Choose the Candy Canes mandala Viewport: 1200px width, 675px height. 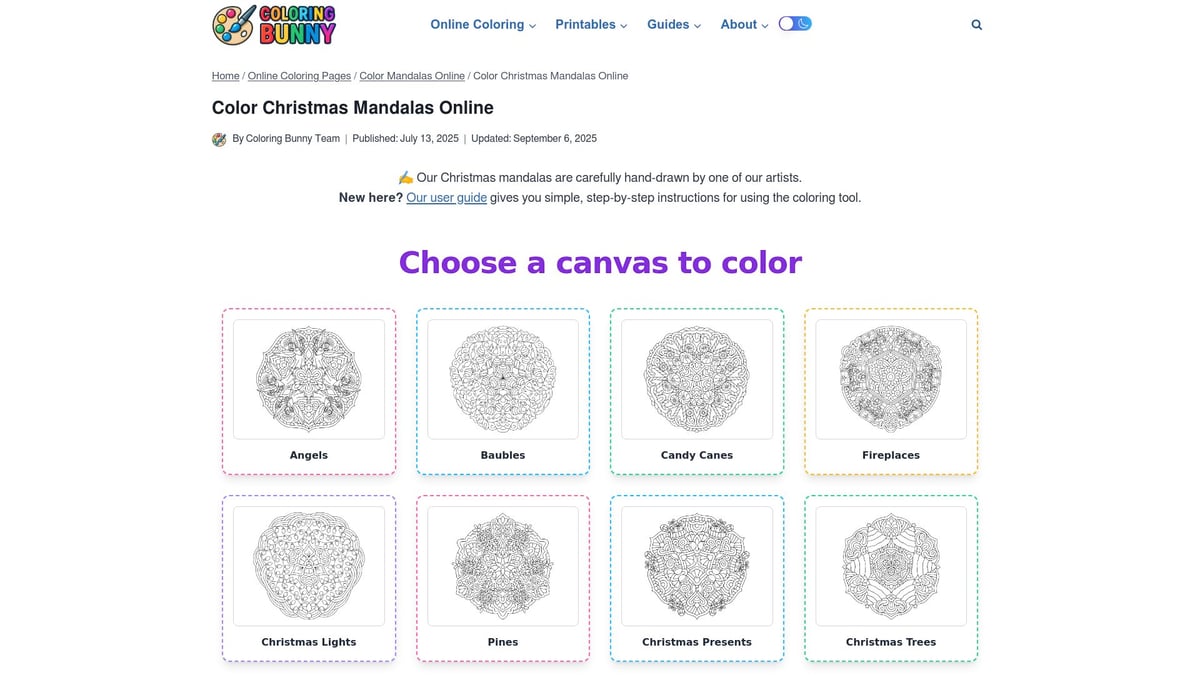[696, 390]
